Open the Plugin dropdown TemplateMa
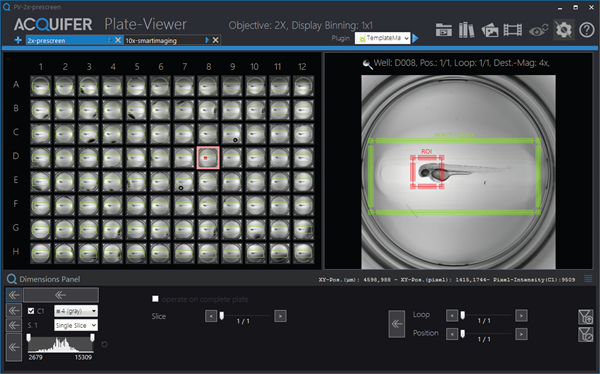This screenshot has height=374, width=600. [x=382, y=38]
